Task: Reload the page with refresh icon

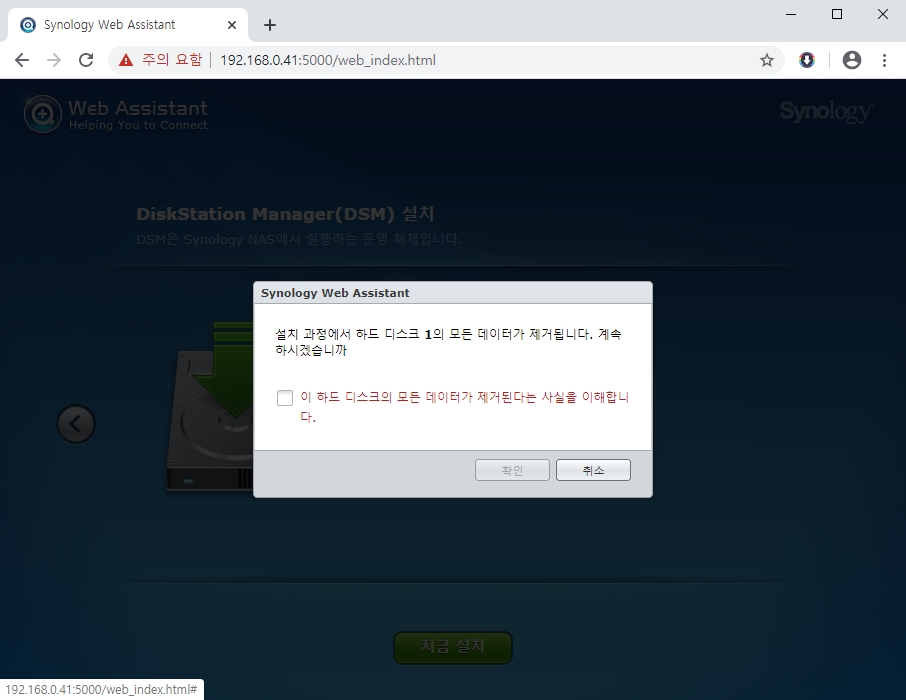Action: (86, 60)
